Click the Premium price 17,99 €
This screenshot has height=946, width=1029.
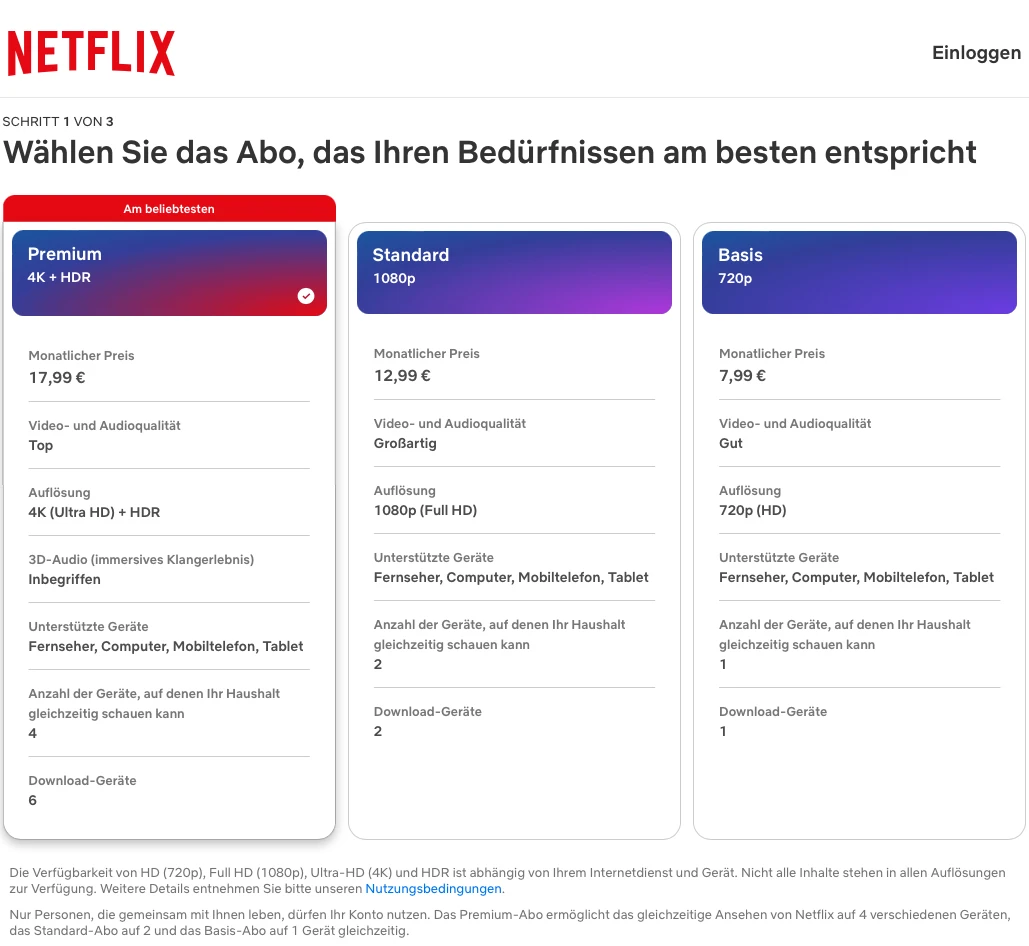point(57,378)
